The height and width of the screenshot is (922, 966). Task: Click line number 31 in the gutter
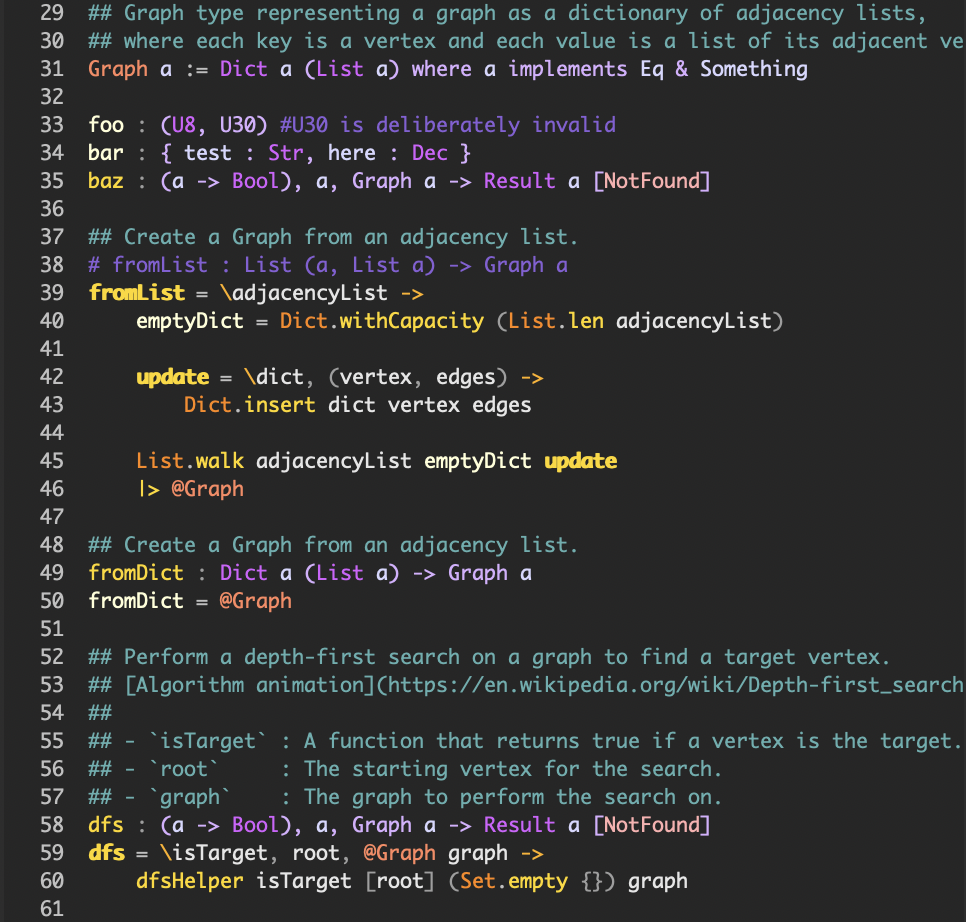52,68
